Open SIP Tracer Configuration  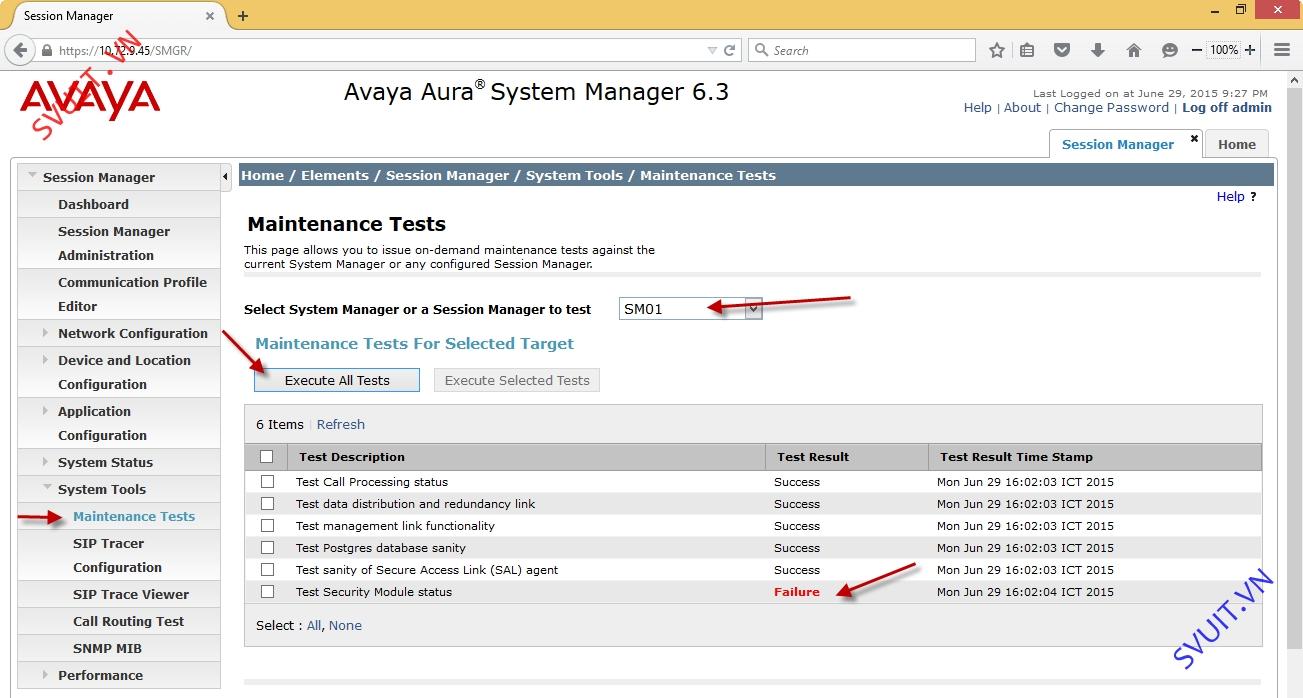[117, 555]
